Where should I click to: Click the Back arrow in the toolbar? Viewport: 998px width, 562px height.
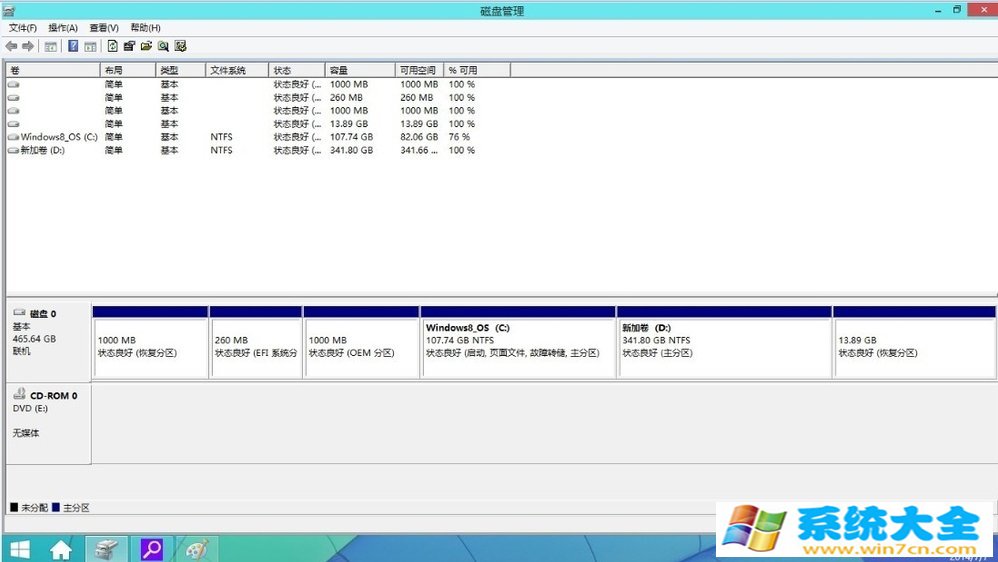(11, 46)
